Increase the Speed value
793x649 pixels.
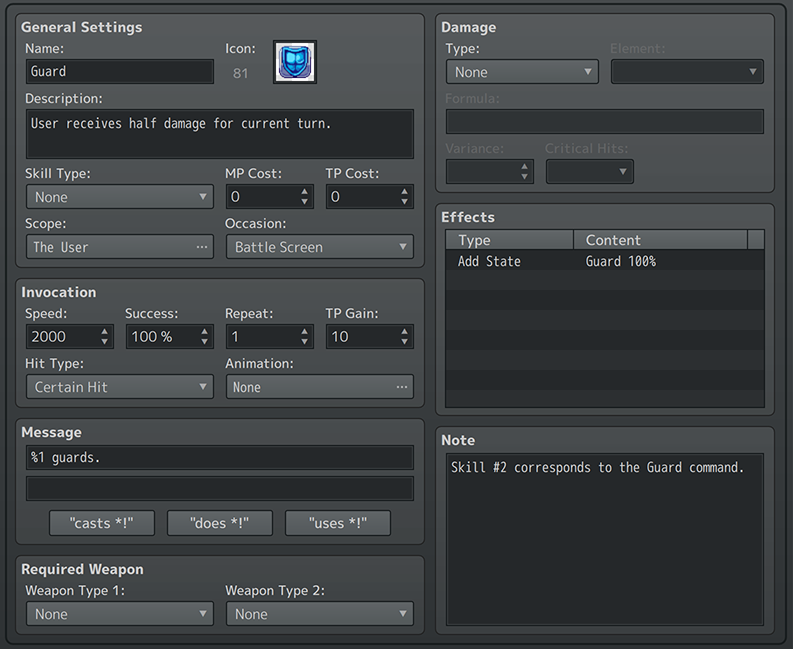pos(105,331)
